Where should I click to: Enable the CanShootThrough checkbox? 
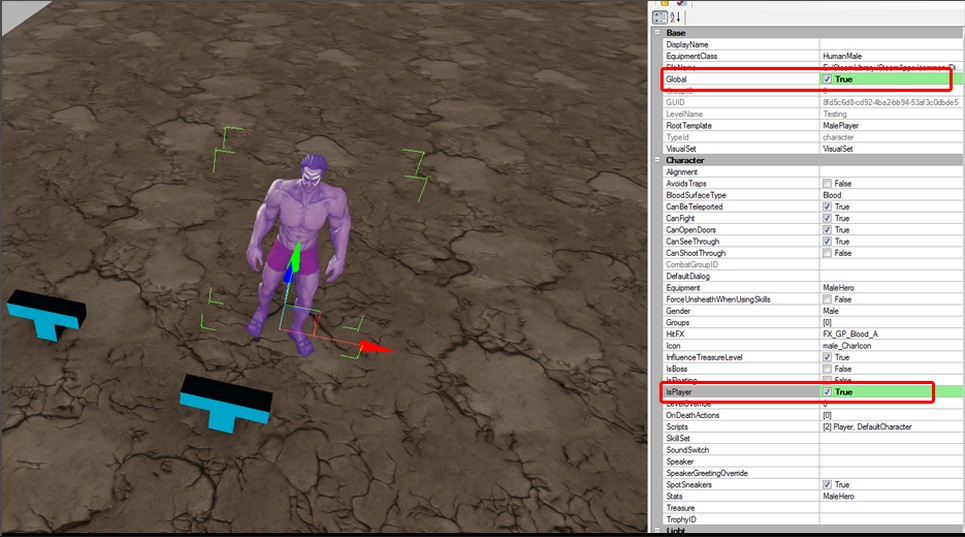pos(827,253)
